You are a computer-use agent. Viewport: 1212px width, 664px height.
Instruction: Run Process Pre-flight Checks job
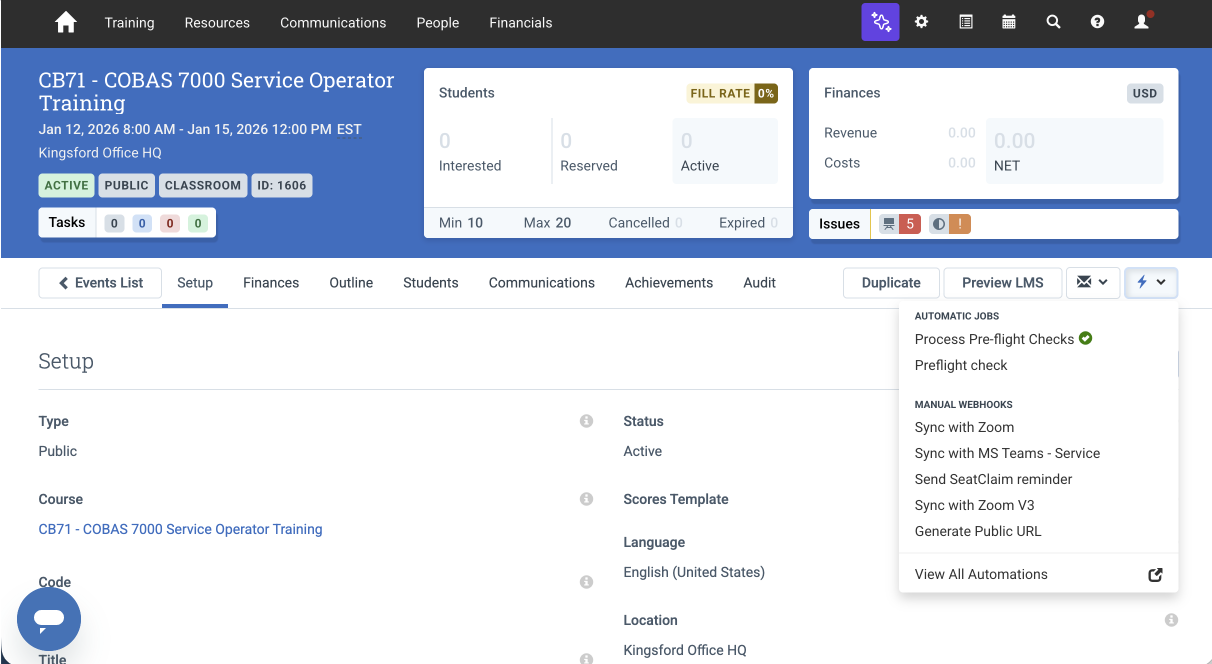(x=994, y=339)
